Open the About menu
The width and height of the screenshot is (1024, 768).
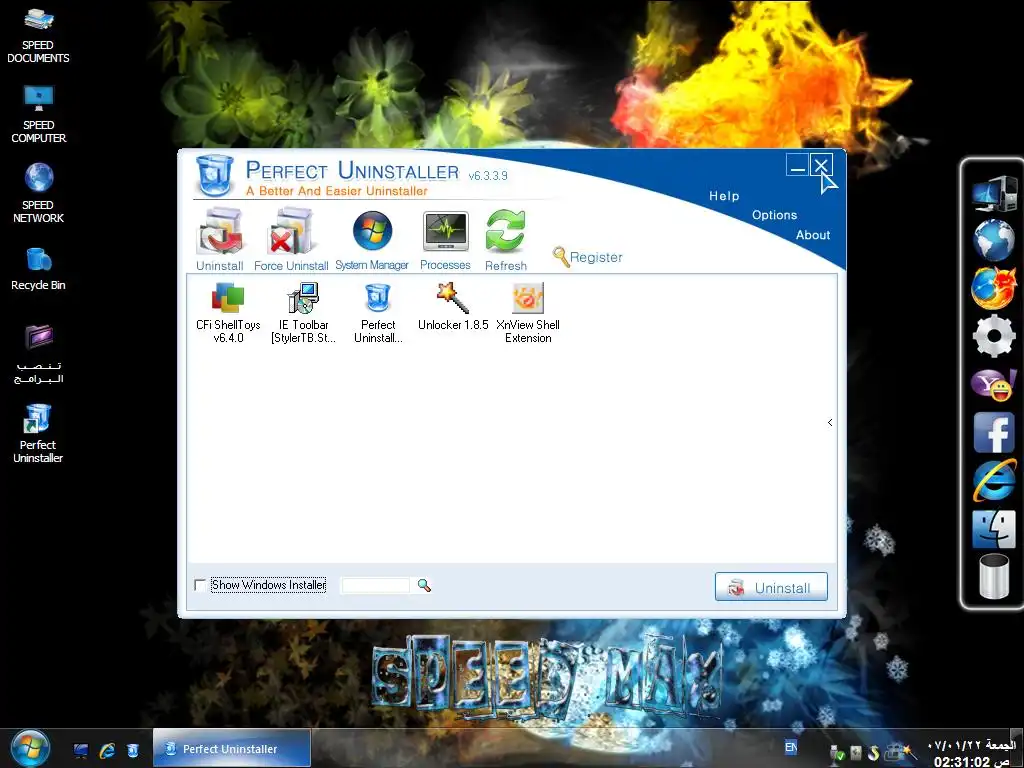pos(813,235)
